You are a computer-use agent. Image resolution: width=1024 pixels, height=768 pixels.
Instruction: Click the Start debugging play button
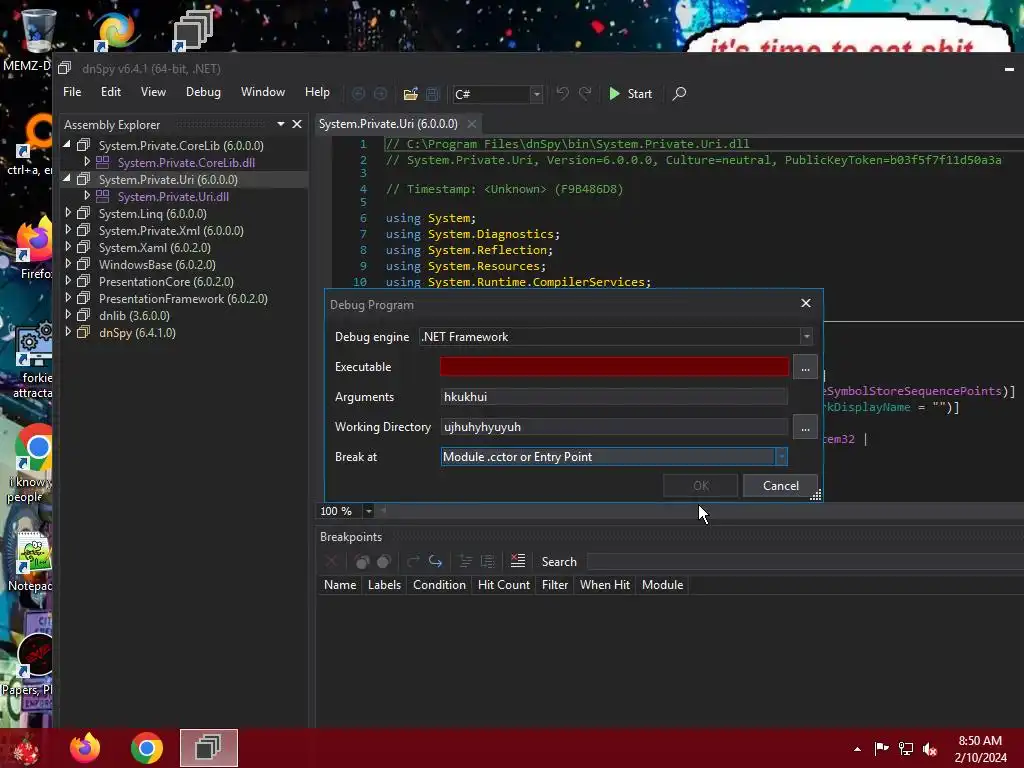(630, 93)
